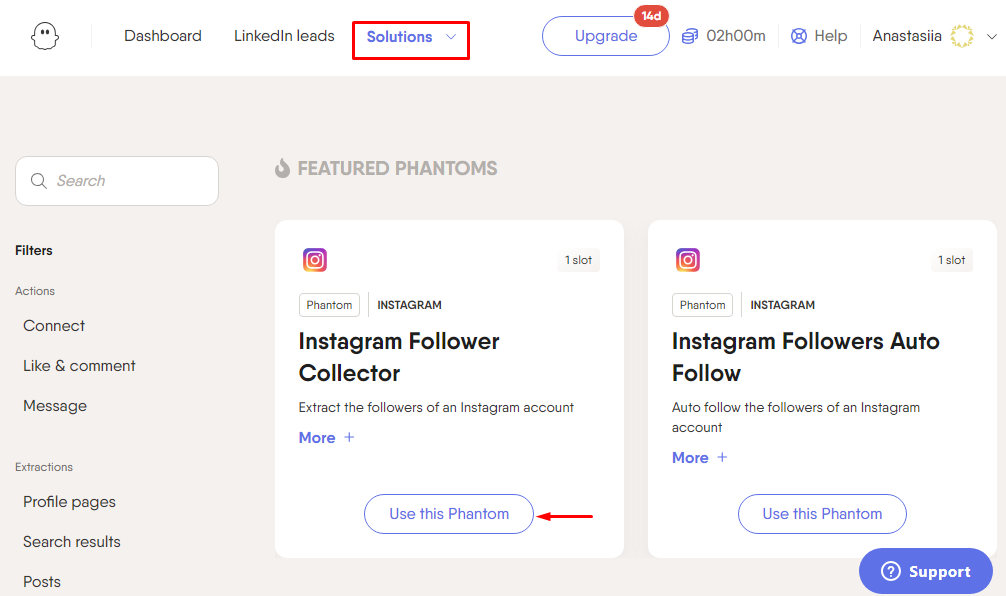Expand More details for Instagram Followers Auto Follow

pos(699,457)
